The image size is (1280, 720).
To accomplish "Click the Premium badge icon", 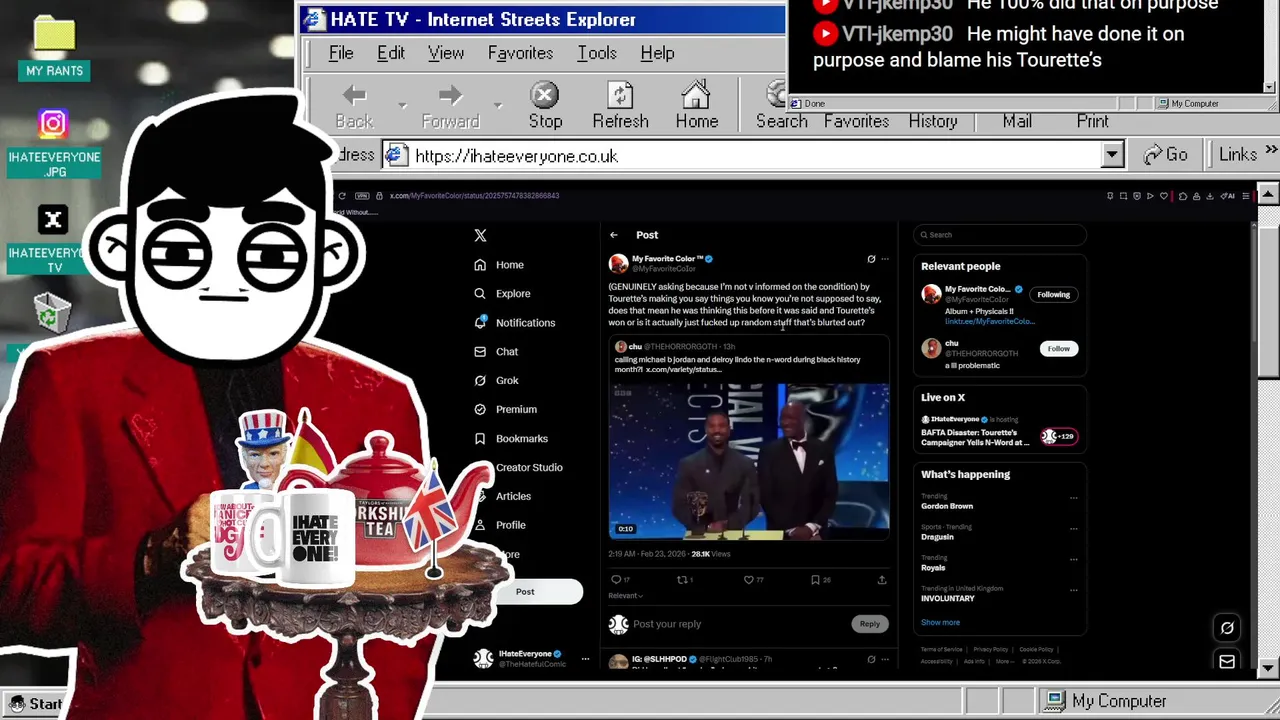I will click(x=480, y=409).
